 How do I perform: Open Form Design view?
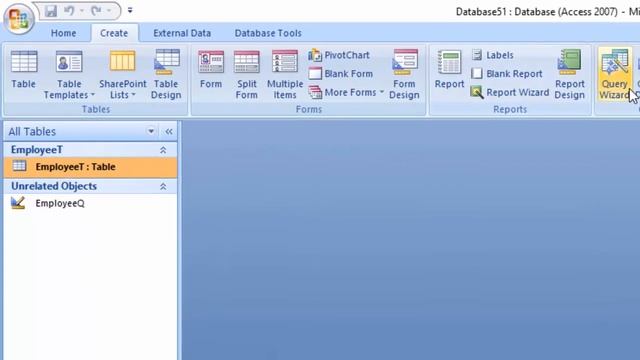404,75
